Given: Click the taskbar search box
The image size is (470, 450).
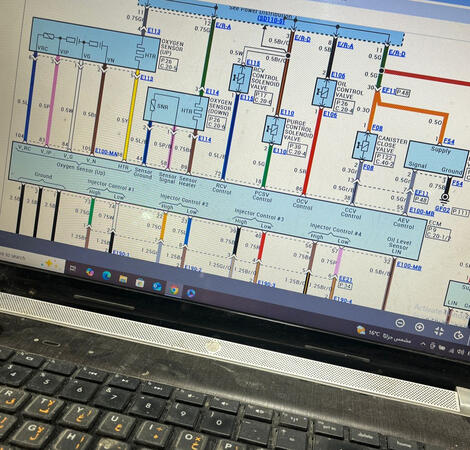Looking at the screenshot, I should click(32, 260).
